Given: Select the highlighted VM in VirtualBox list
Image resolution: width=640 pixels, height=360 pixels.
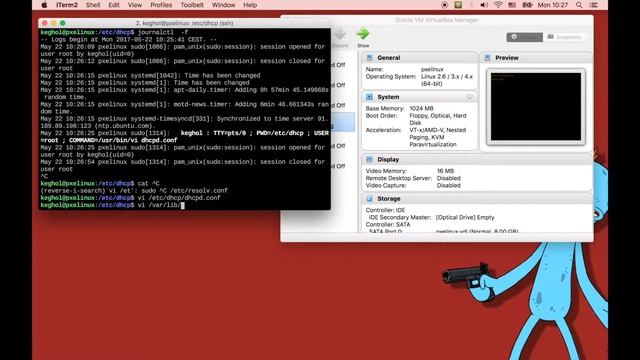Looking at the screenshot, I should (x=342, y=122).
